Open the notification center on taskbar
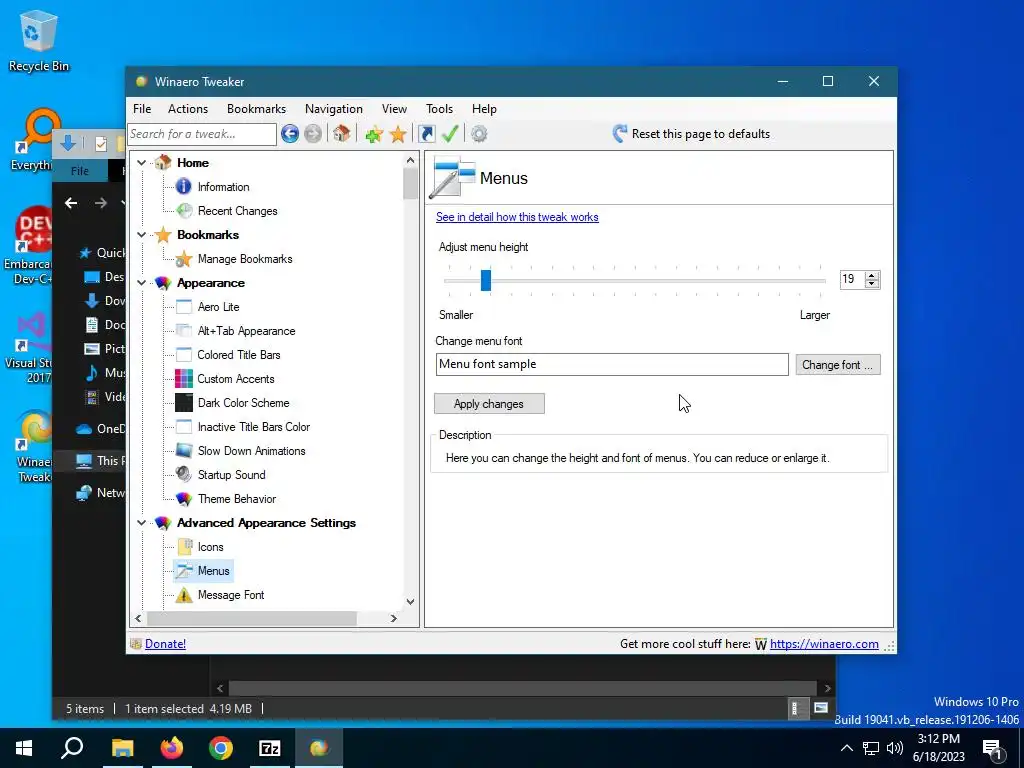Image resolution: width=1024 pixels, height=768 pixels. point(992,748)
